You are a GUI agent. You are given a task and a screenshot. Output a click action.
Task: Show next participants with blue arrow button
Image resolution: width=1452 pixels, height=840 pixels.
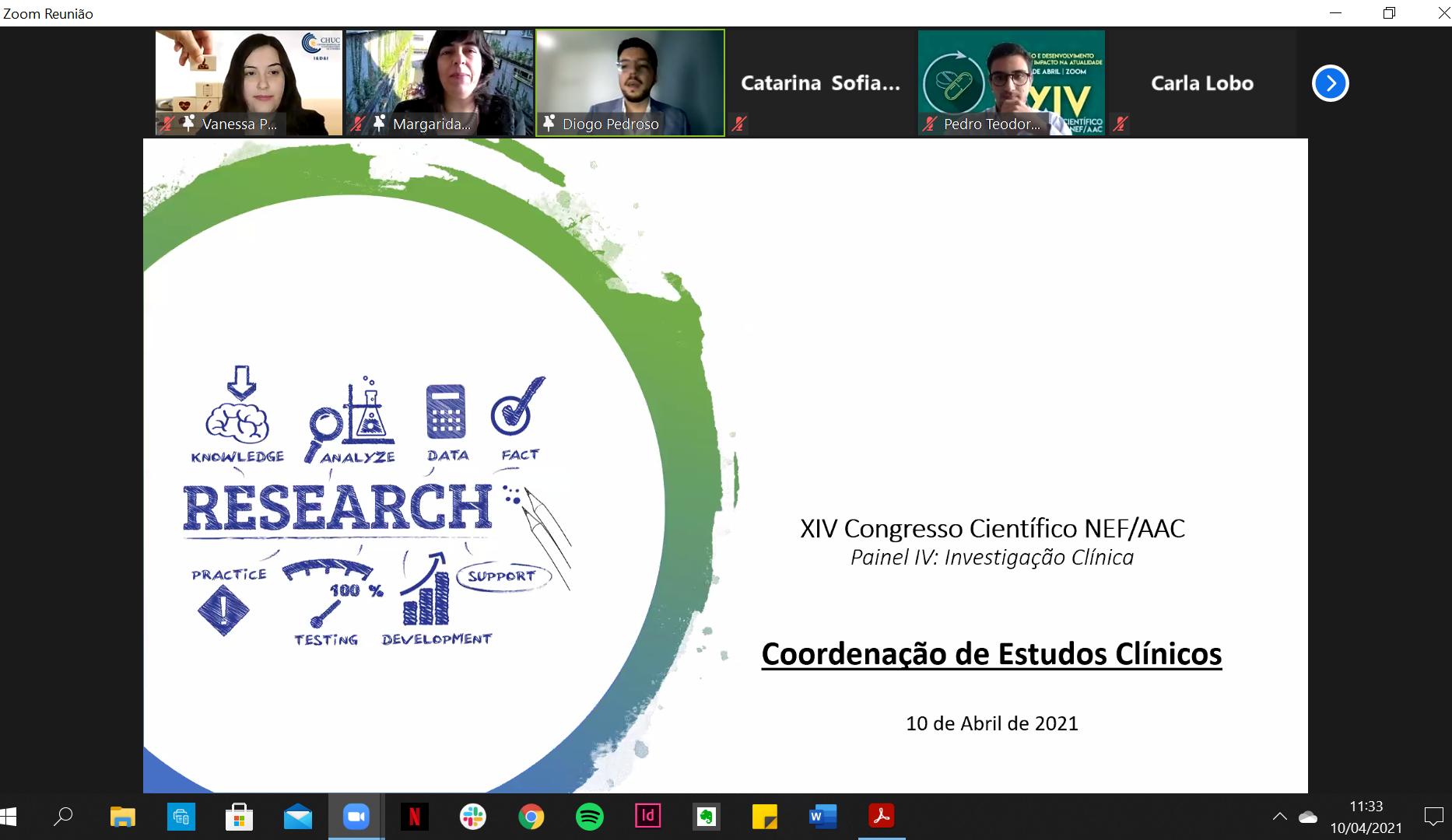1330,83
